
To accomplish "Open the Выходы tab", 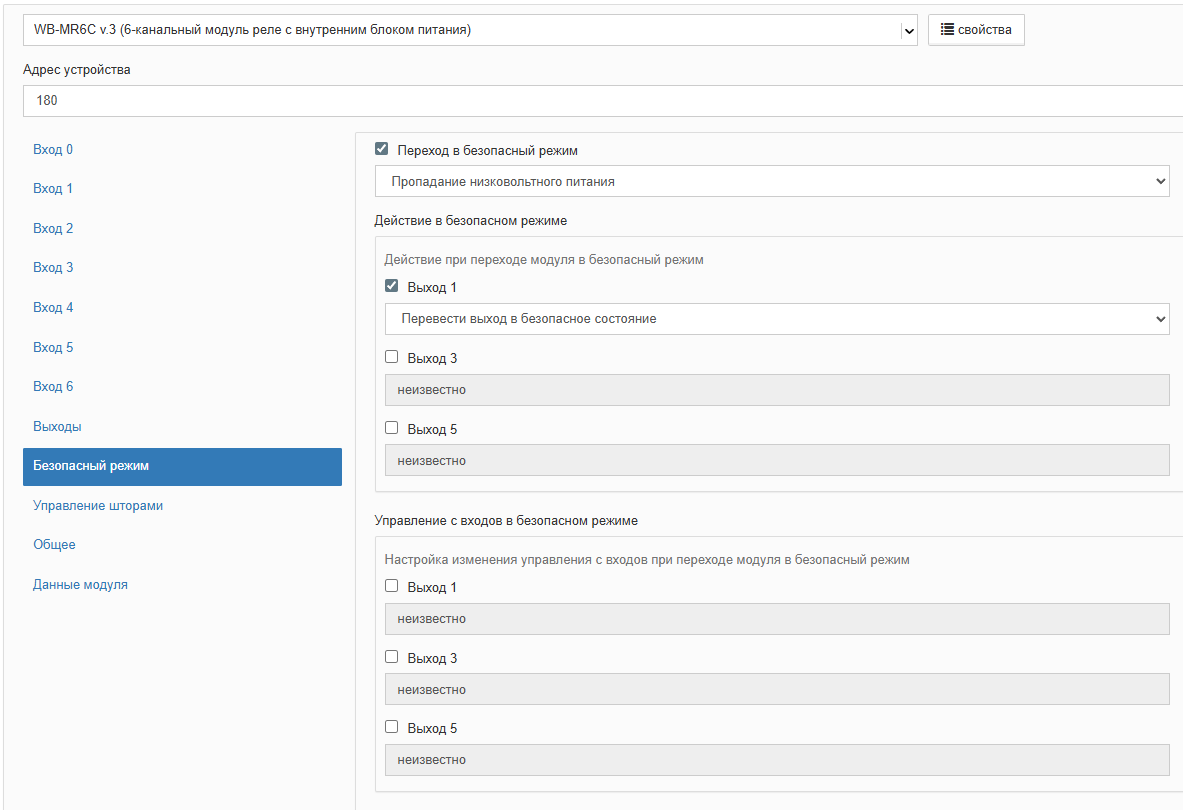I will click(57, 427).
